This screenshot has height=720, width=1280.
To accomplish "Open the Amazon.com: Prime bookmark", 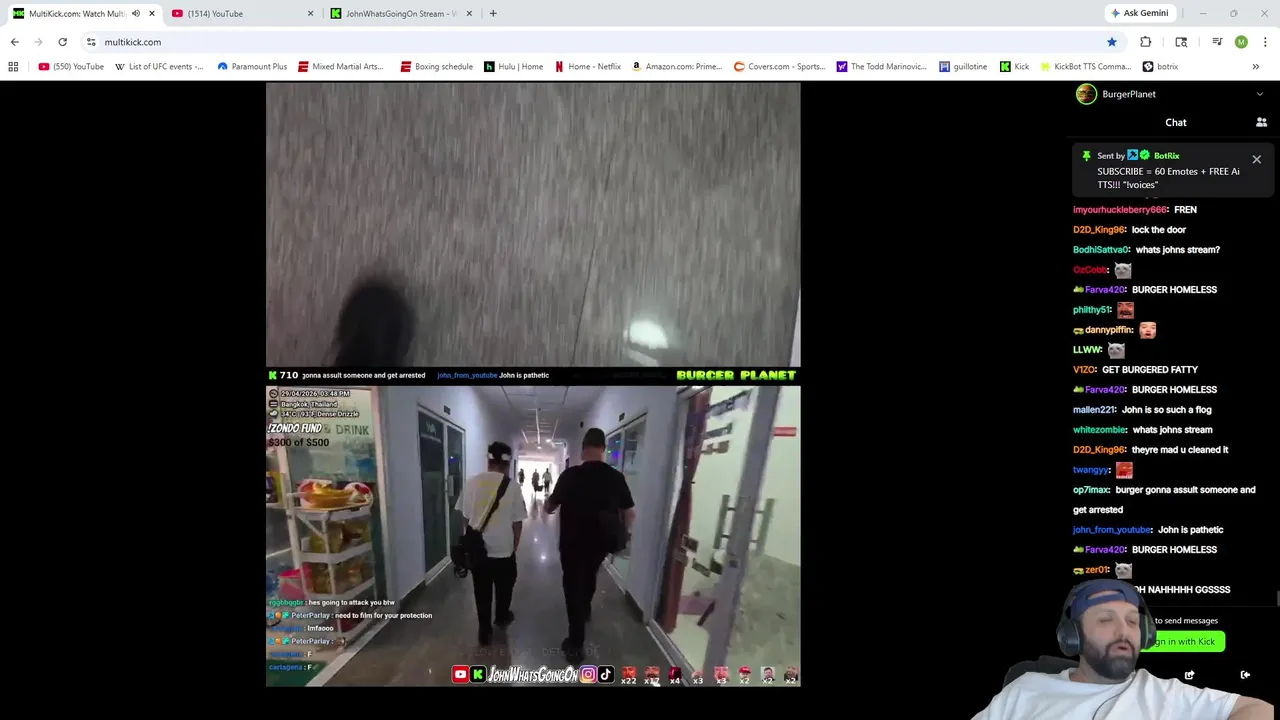I will coord(677,67).
